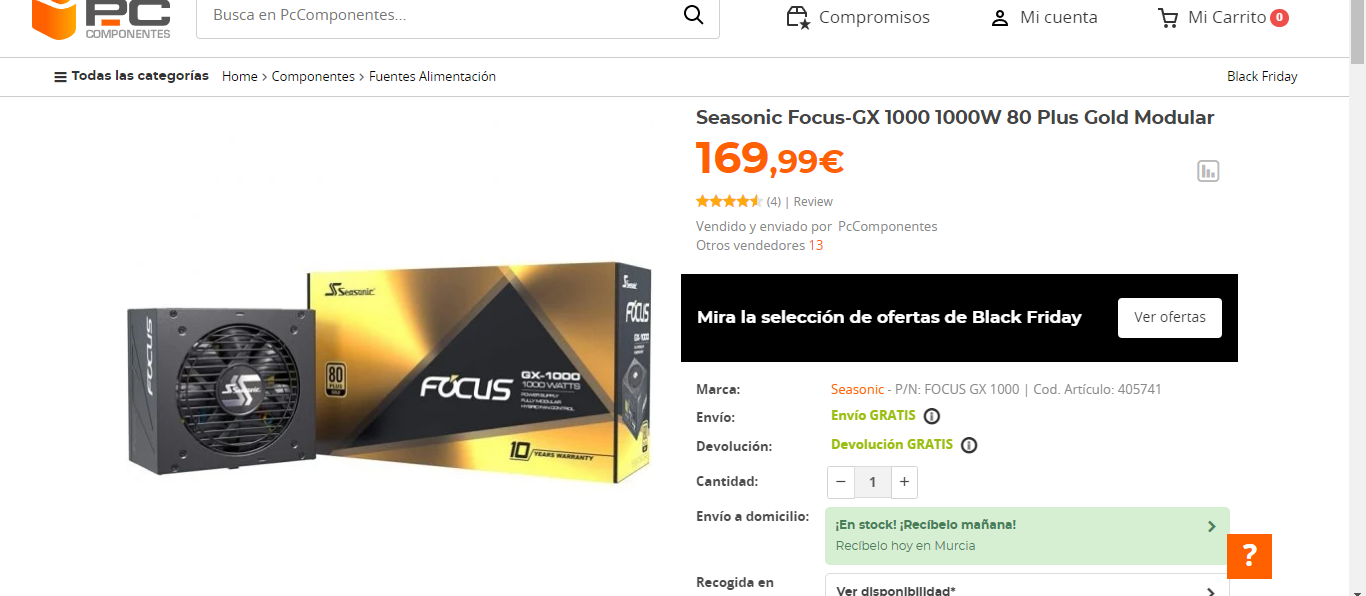Image resolution: width=1366 pixels, height=596 pixels.
Task: Show Envío GRATIS info icon
Action: (x=932, y=416)
